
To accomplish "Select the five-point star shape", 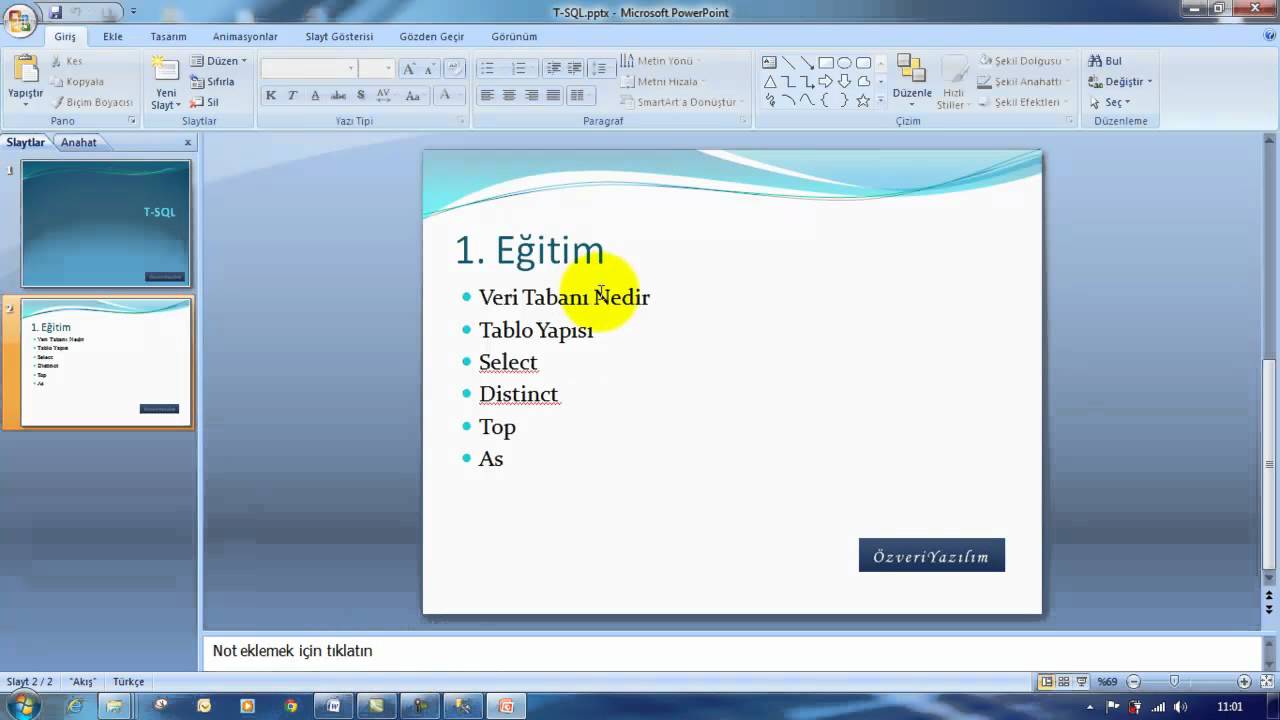I will click(x=863, y=100).
